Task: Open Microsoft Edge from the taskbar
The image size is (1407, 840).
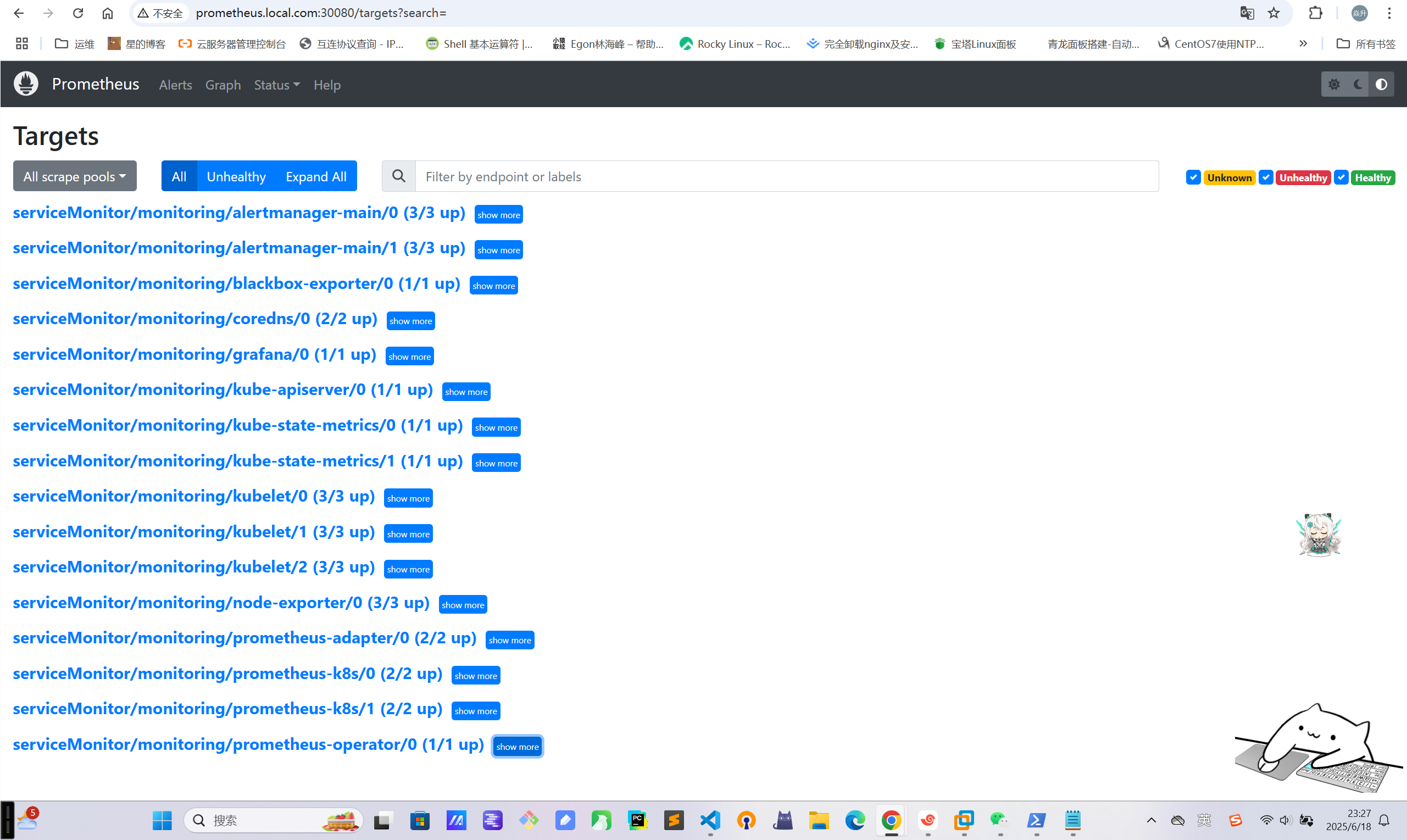Action: 855,820
